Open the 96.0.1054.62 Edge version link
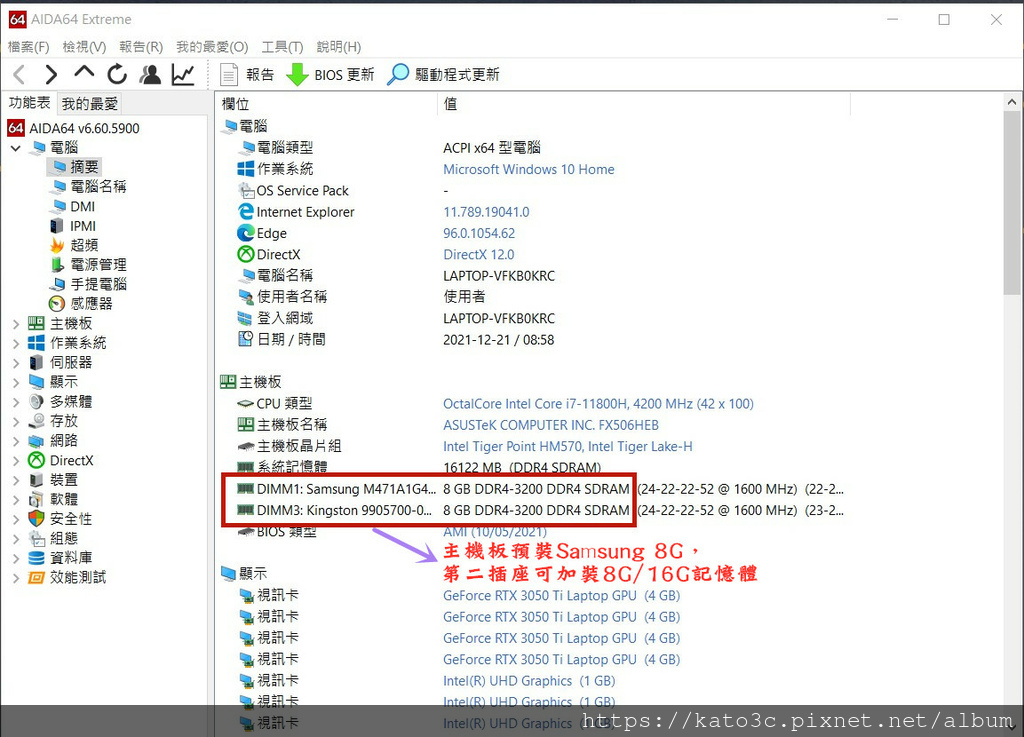This screenshot has width=1024, height=737. (x=479, y=233)
